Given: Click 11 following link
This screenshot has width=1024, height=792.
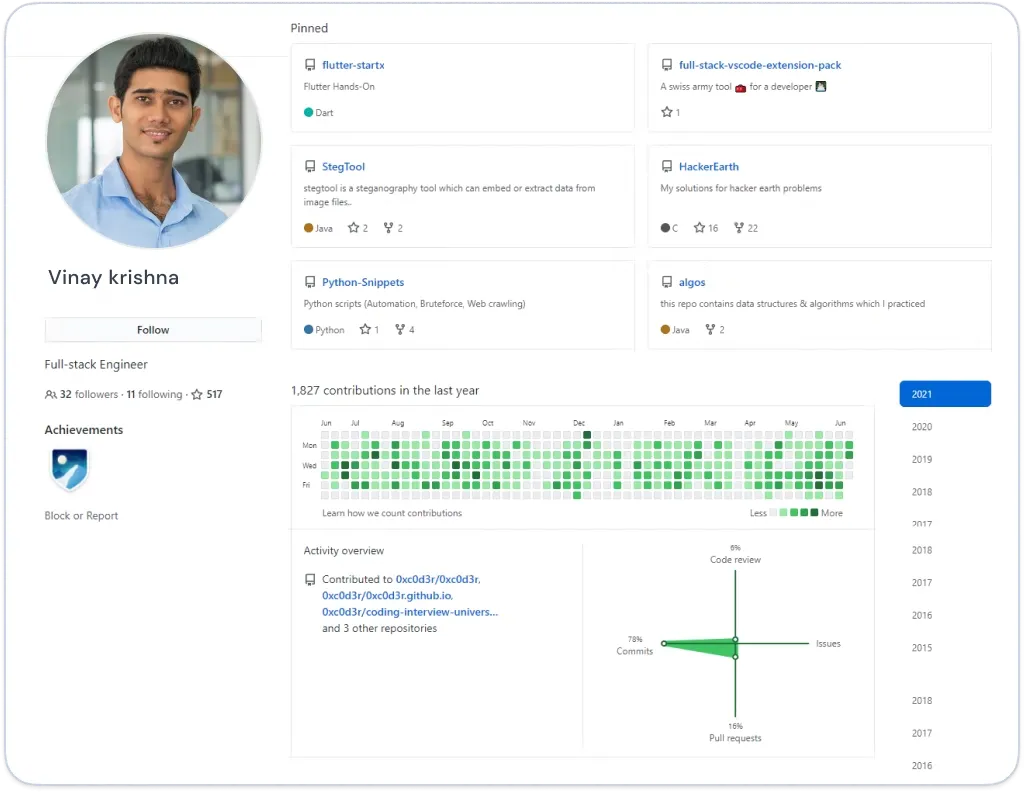Looking at the screenshot, I should click(154, 394).
